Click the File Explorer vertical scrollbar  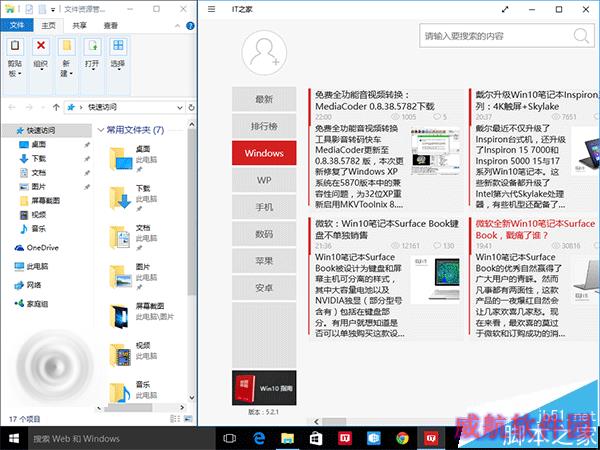pyautogui.click(x=191, y=212)
